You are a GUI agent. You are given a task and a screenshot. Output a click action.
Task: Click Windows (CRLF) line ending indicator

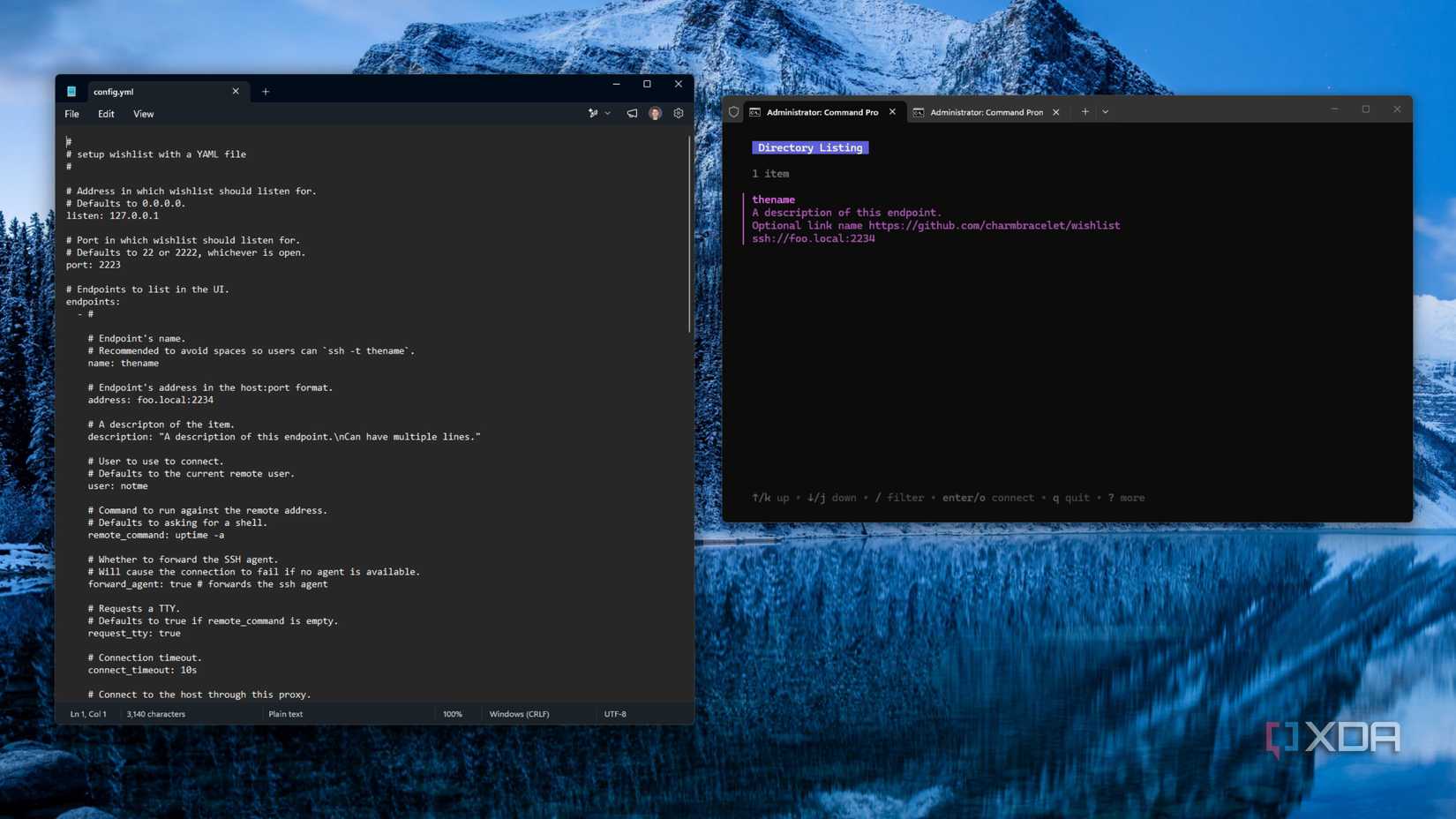[519, 714]
